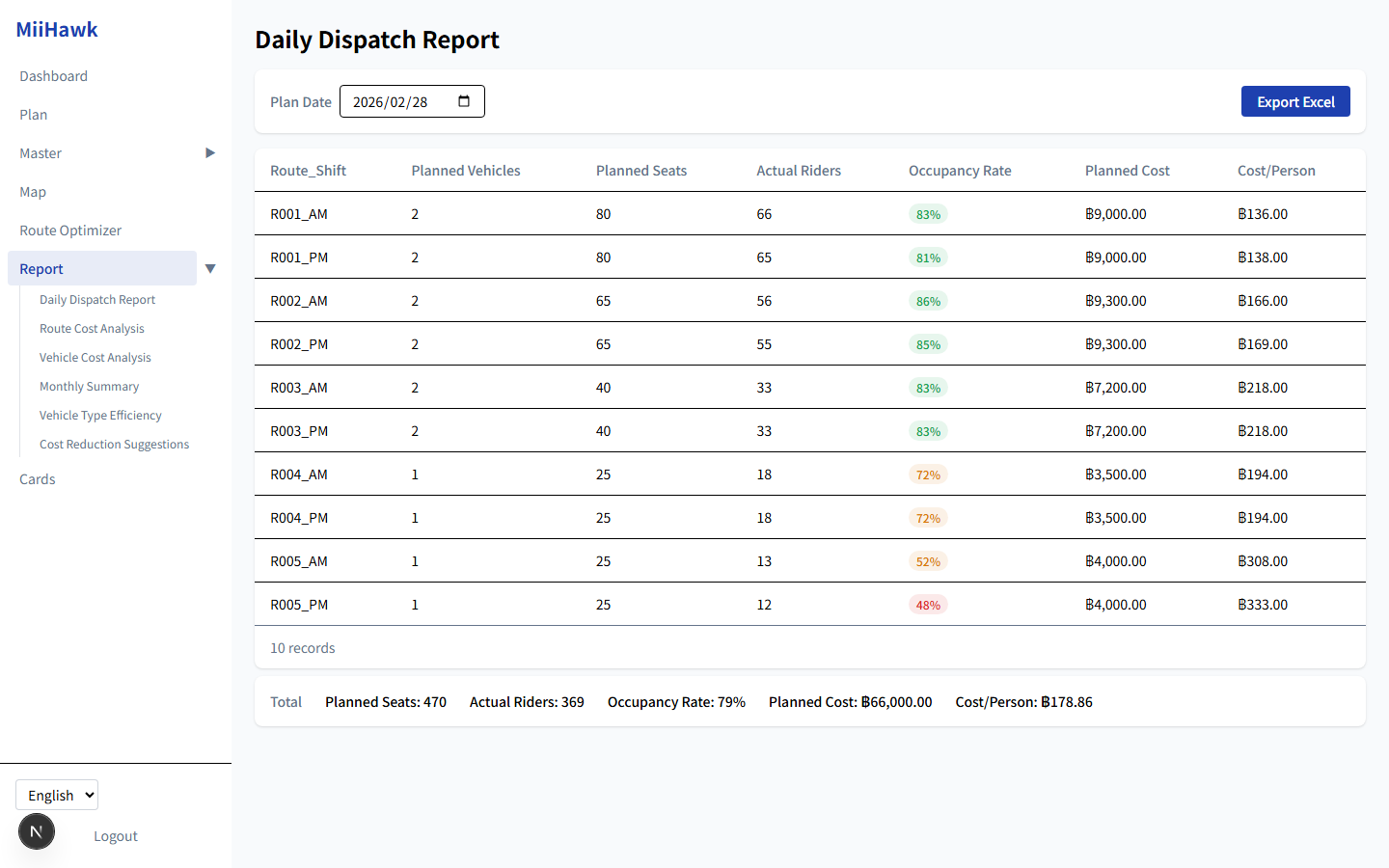Image resolution: width=1389 pixels, height=868 pixels.
Task: Expand the Master menu arrow
Action: [210, 153]
